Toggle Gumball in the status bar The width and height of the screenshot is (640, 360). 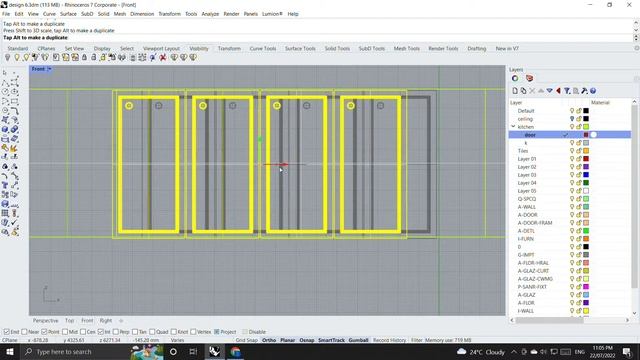(358, 340)
